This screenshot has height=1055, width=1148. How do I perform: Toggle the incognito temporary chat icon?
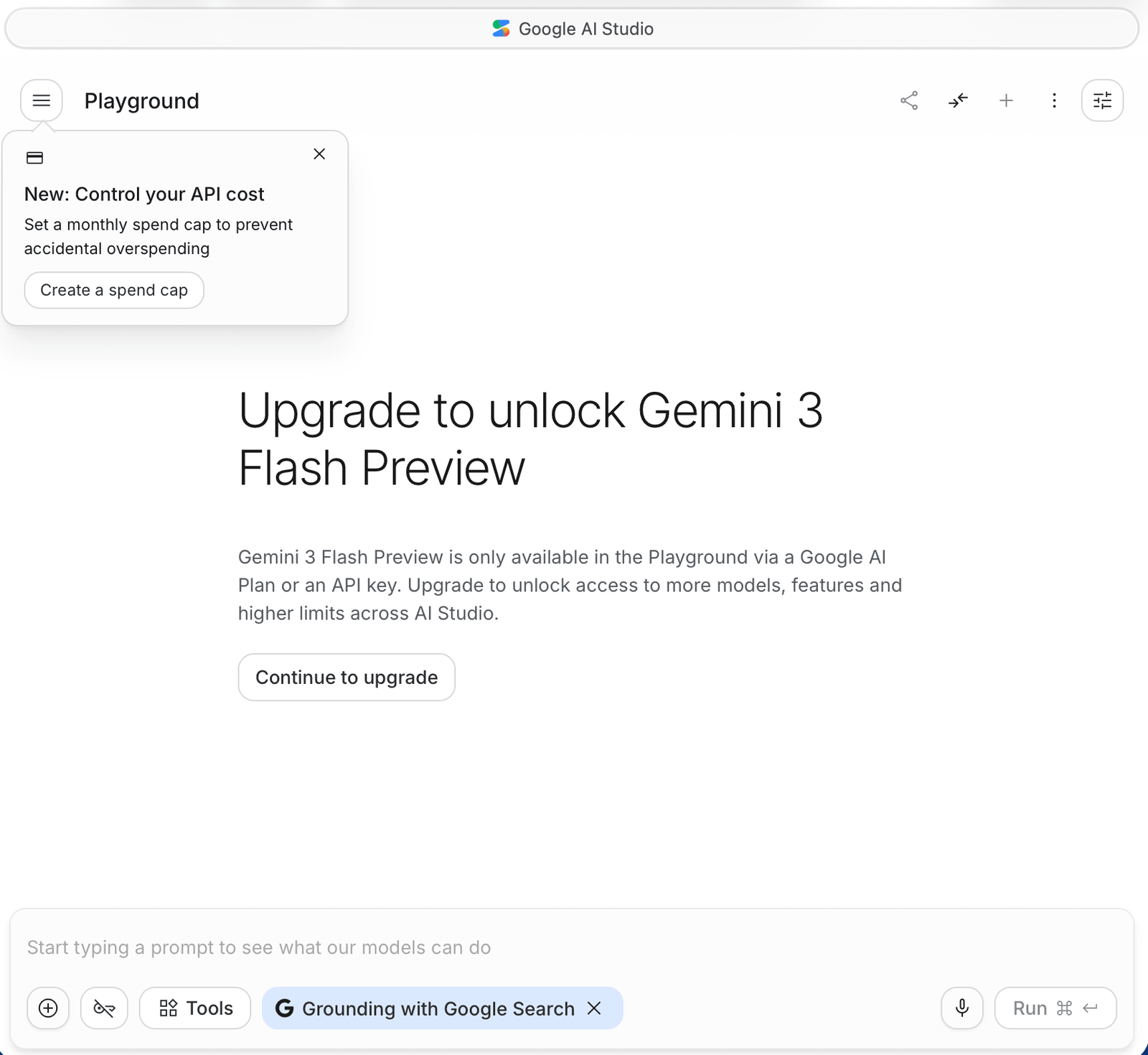(x=104, y=1008)
